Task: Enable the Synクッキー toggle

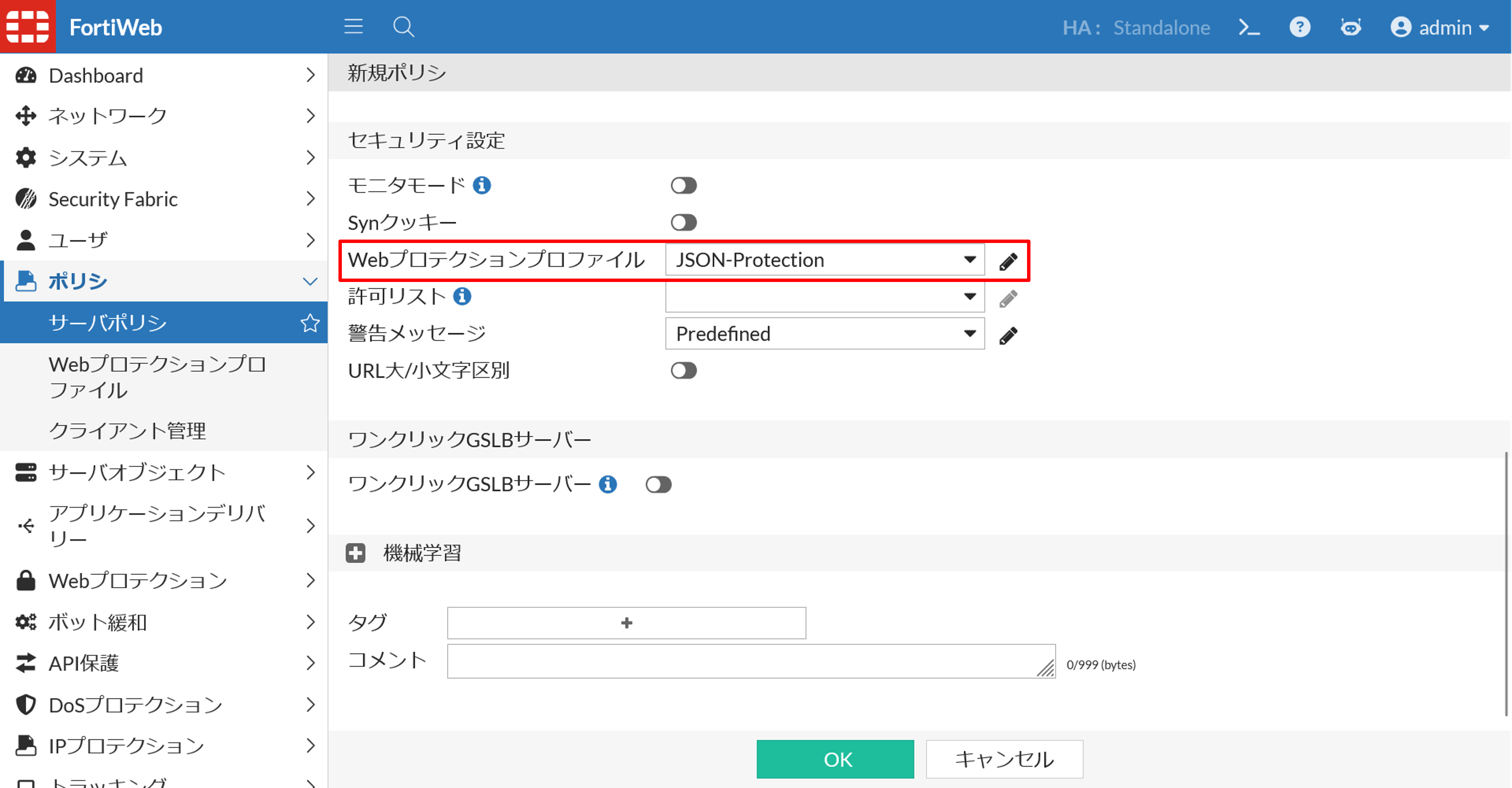Action: pyautogui.click(x=684, y=222)
